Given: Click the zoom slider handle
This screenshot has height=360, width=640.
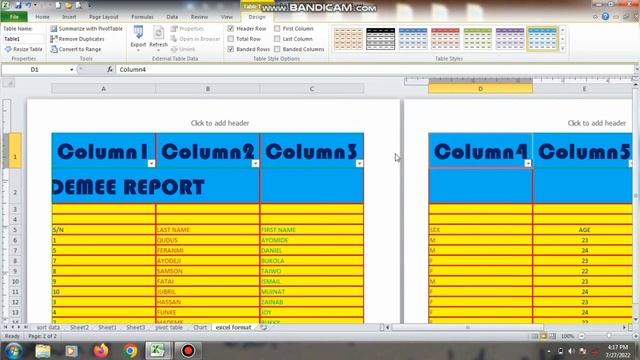Looking at the screenshot, I should click(609, 336).
